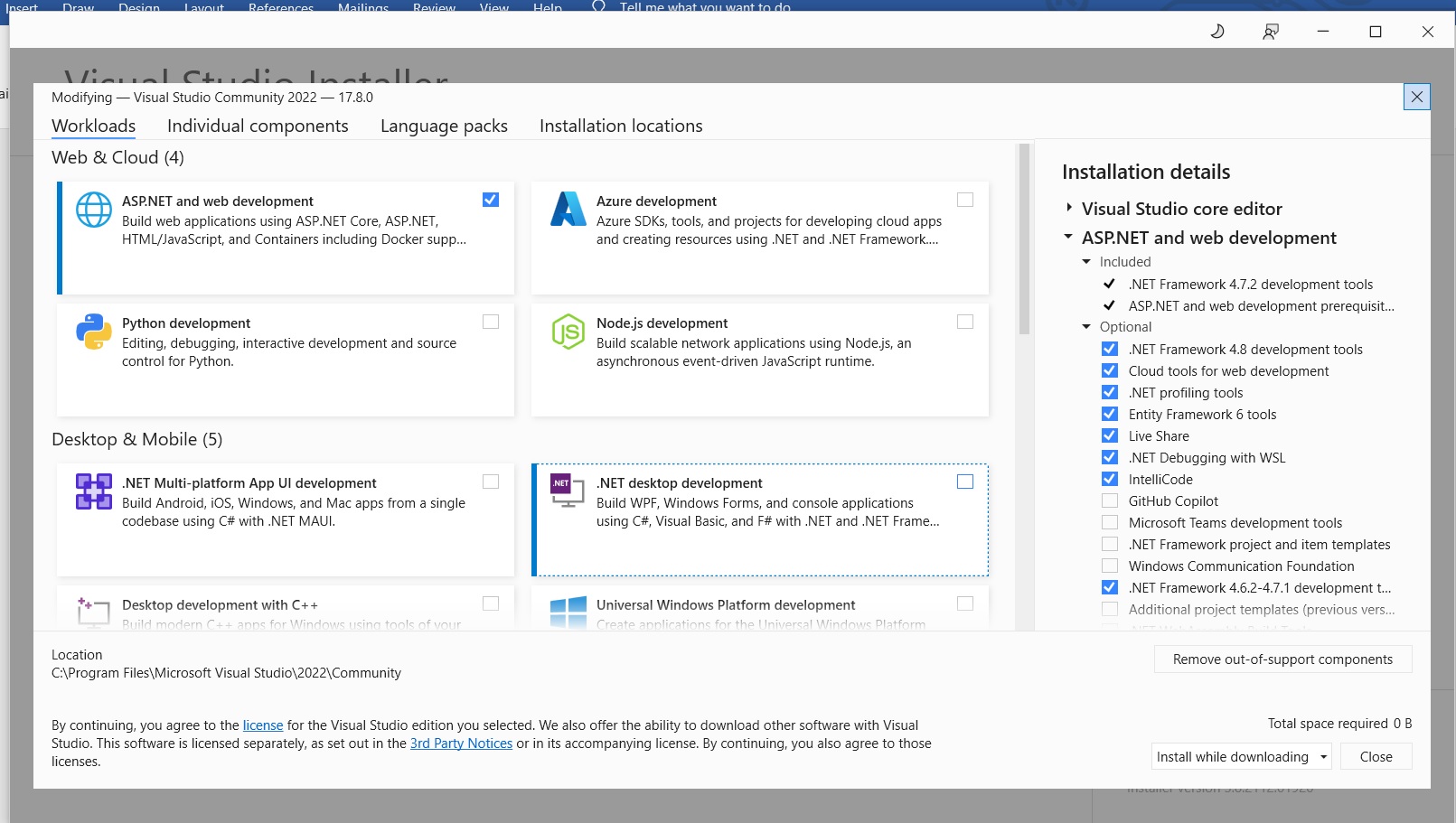
Task: Open the 3rd Party Notices link
Action: (x=461, y=744)
